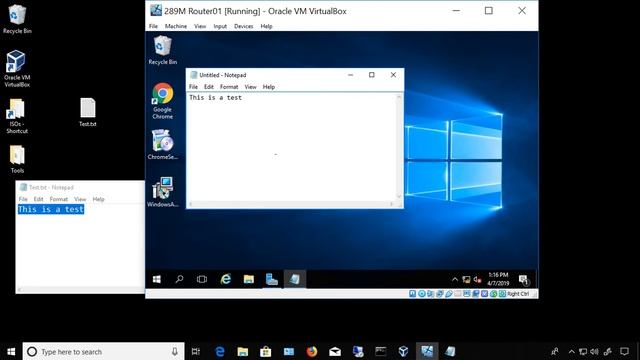Click Untitled Notepad vertical scrollbar
Image resolution: width=640 pixels, height=360 pixels.
pos(399,147)
